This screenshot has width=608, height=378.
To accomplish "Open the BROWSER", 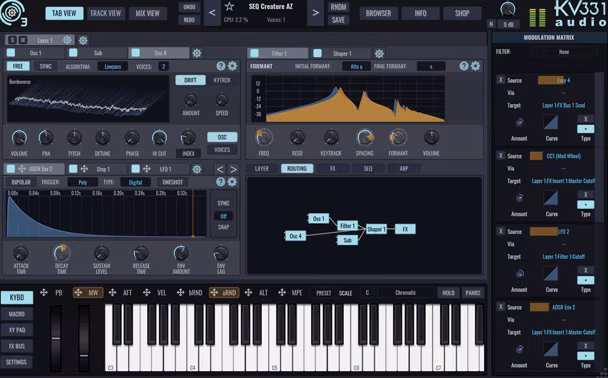I will pos(378,13).
